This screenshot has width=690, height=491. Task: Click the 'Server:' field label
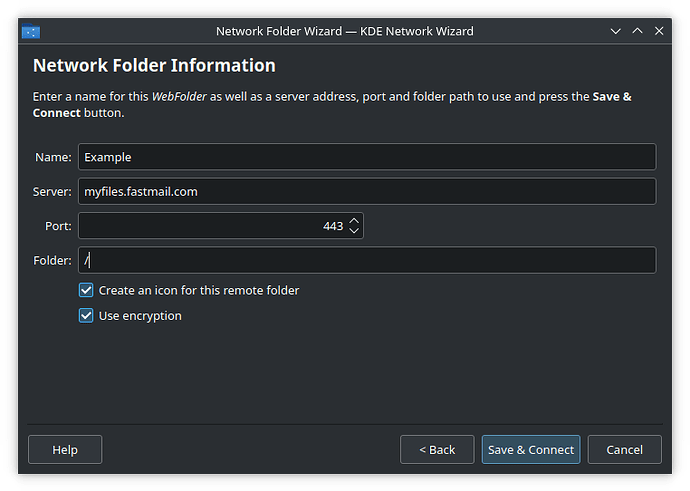[x=52, y=192]
